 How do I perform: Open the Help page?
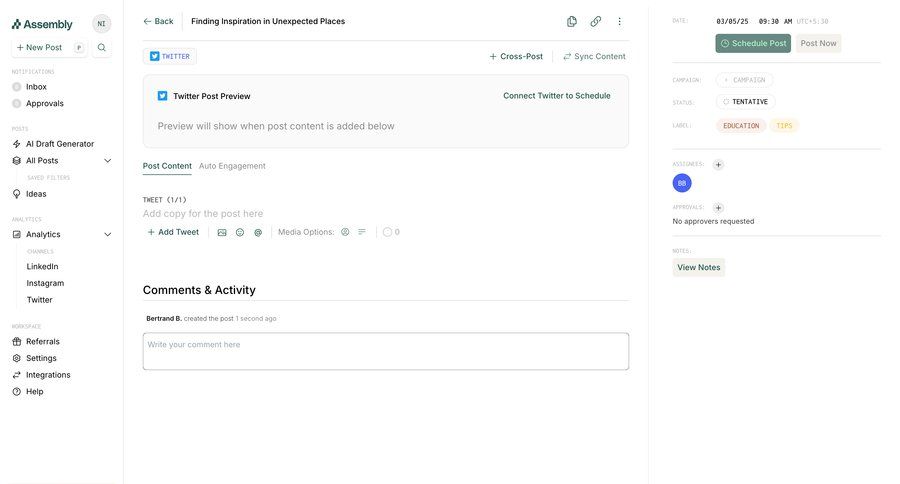coord(34,392)
